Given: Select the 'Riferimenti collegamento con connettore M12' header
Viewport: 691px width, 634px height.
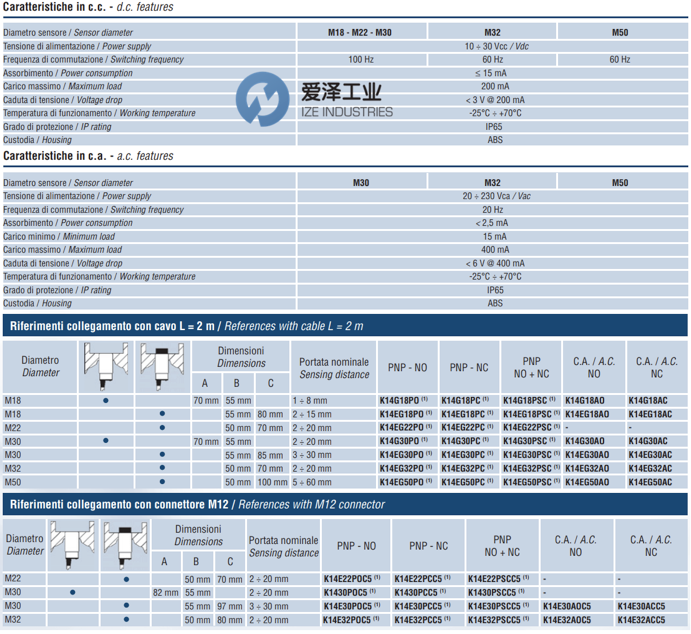Looking at the screenshot, I should tap(345, 504).
